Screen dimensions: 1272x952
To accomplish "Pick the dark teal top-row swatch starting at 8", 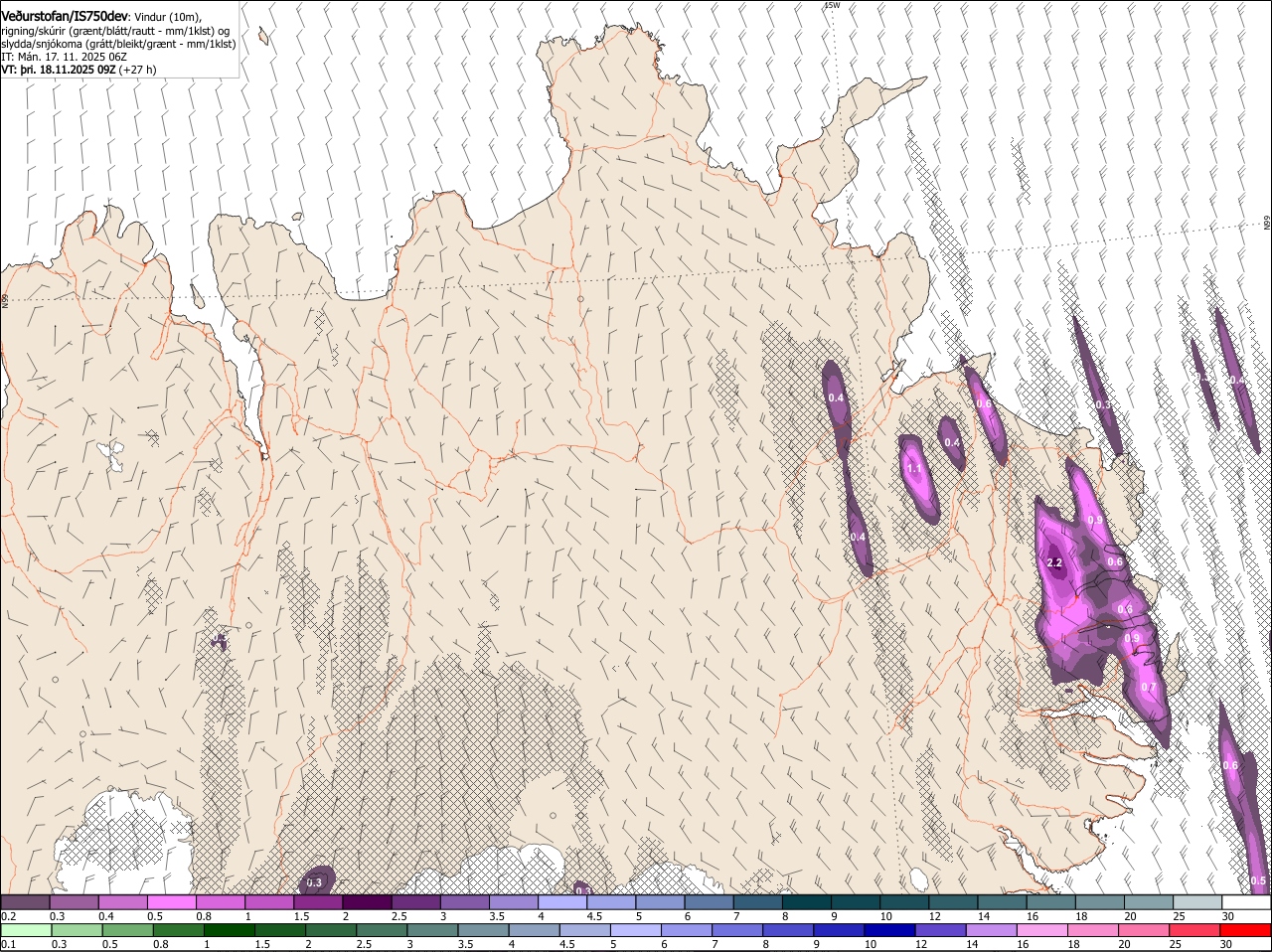I will coord(807,902).
